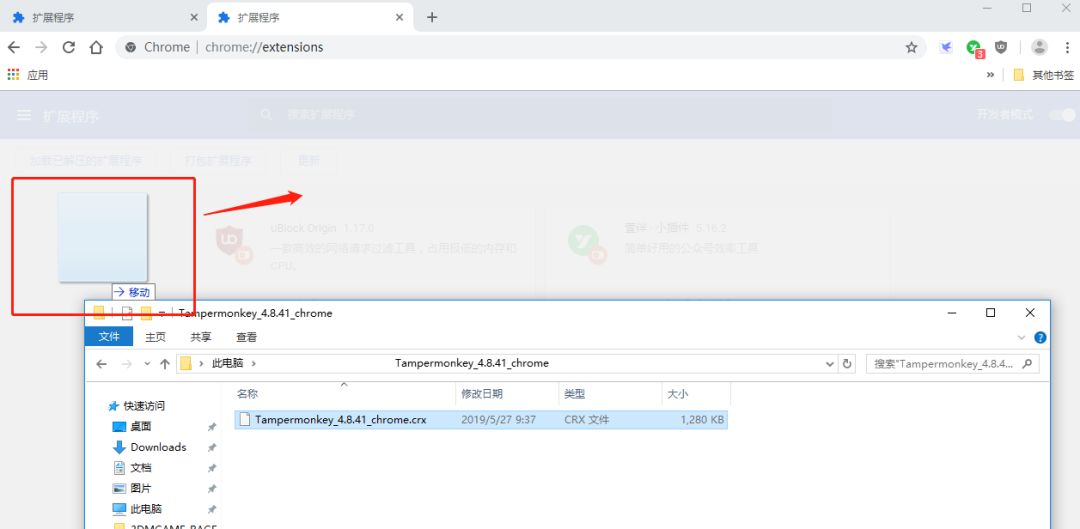Reload the extensions page
This screenshot has height=529, width=1080.
point(68,47)
